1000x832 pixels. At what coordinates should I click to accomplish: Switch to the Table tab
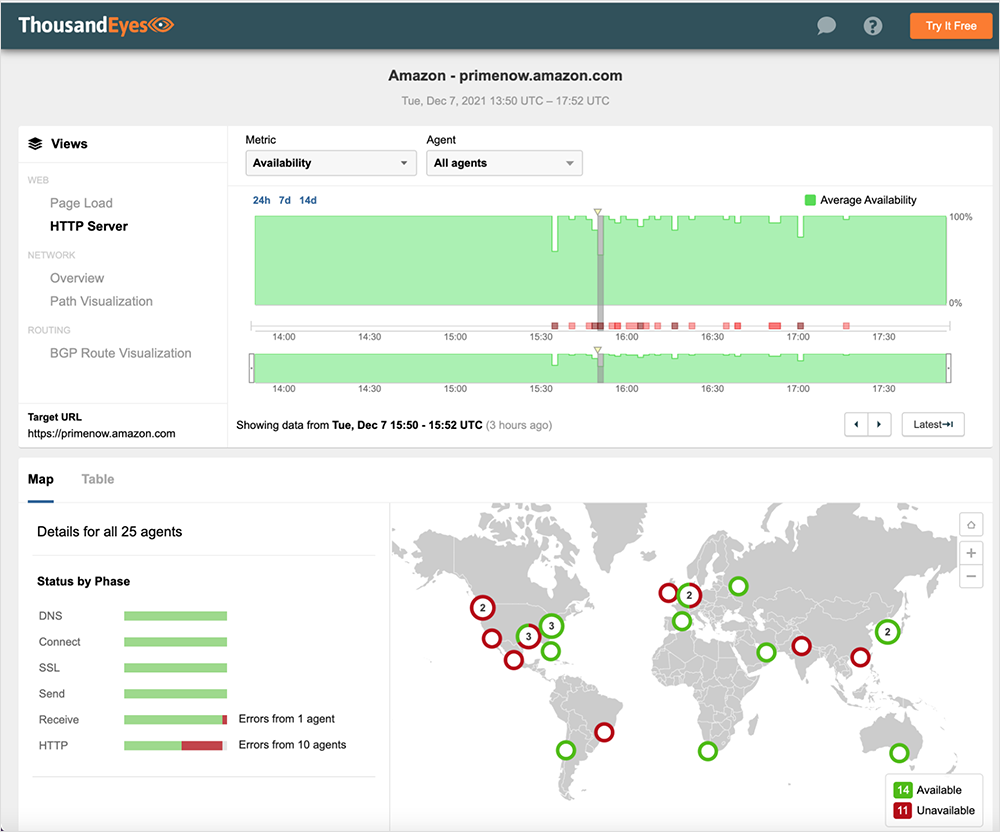98,479
